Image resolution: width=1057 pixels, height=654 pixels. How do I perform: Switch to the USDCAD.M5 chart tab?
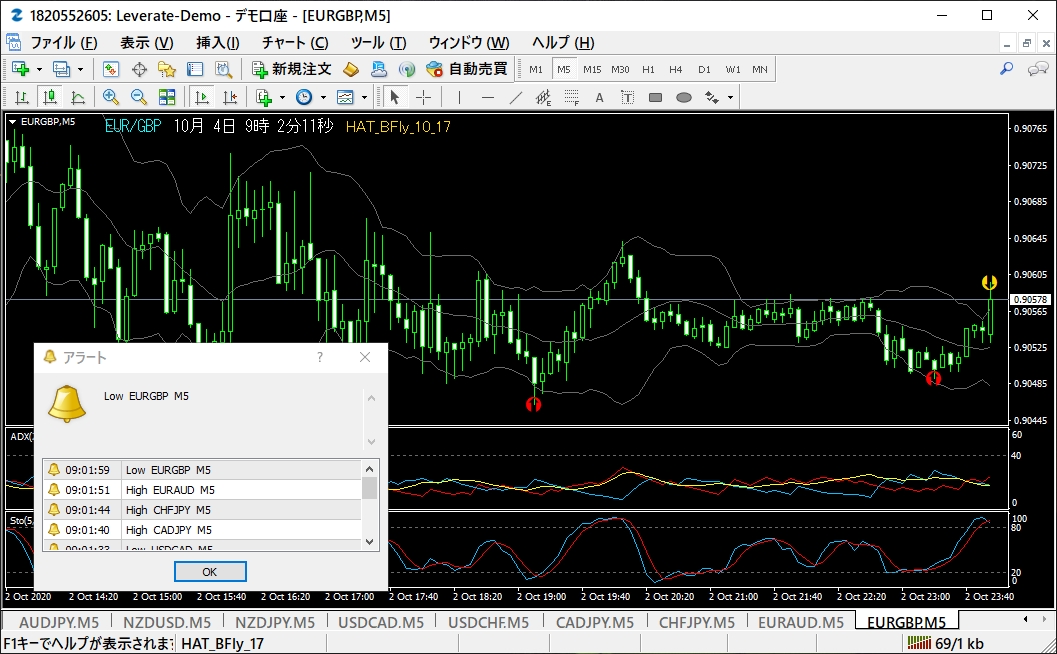381,622
